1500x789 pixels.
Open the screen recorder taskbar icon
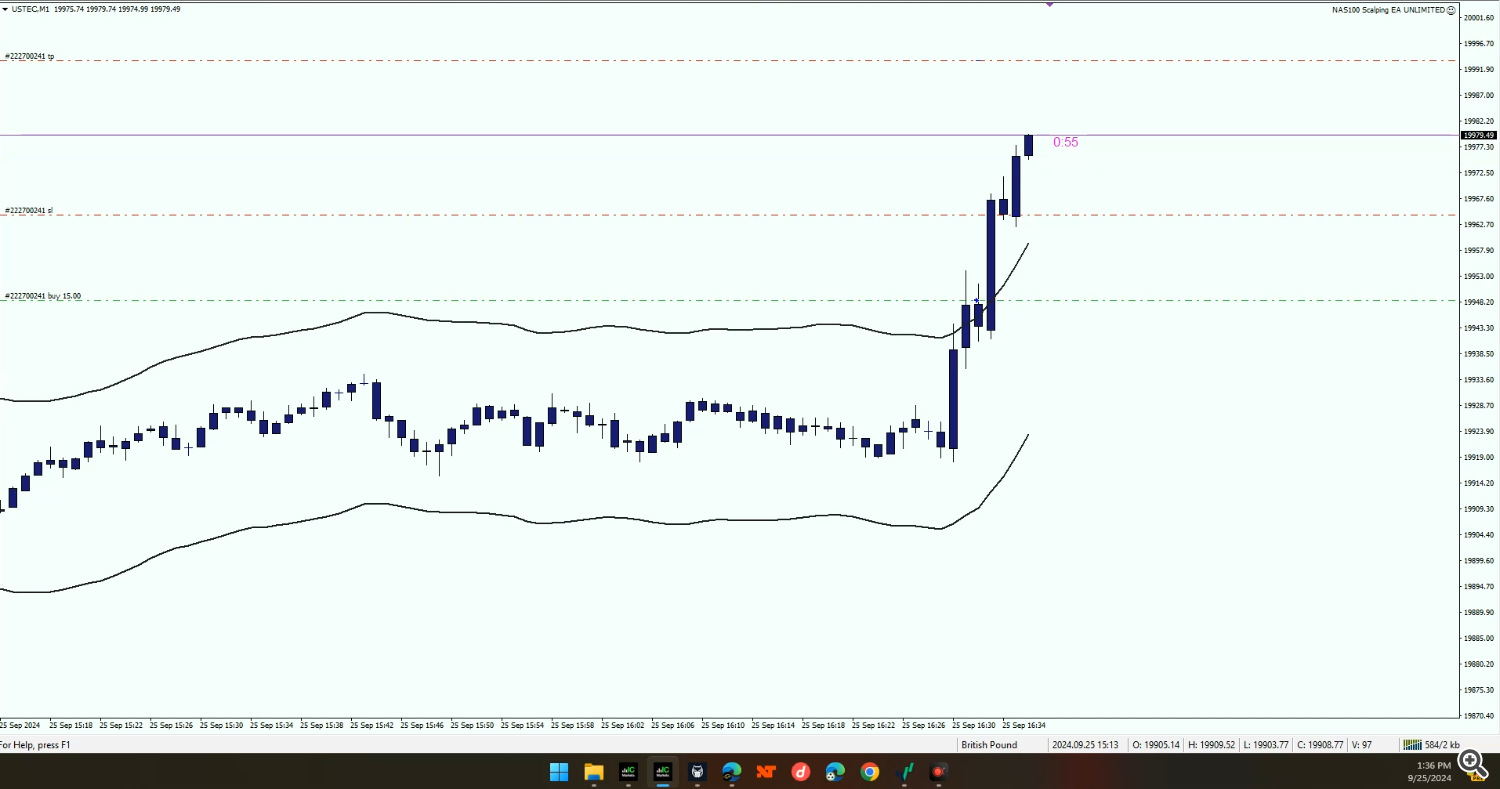point(939,771)
